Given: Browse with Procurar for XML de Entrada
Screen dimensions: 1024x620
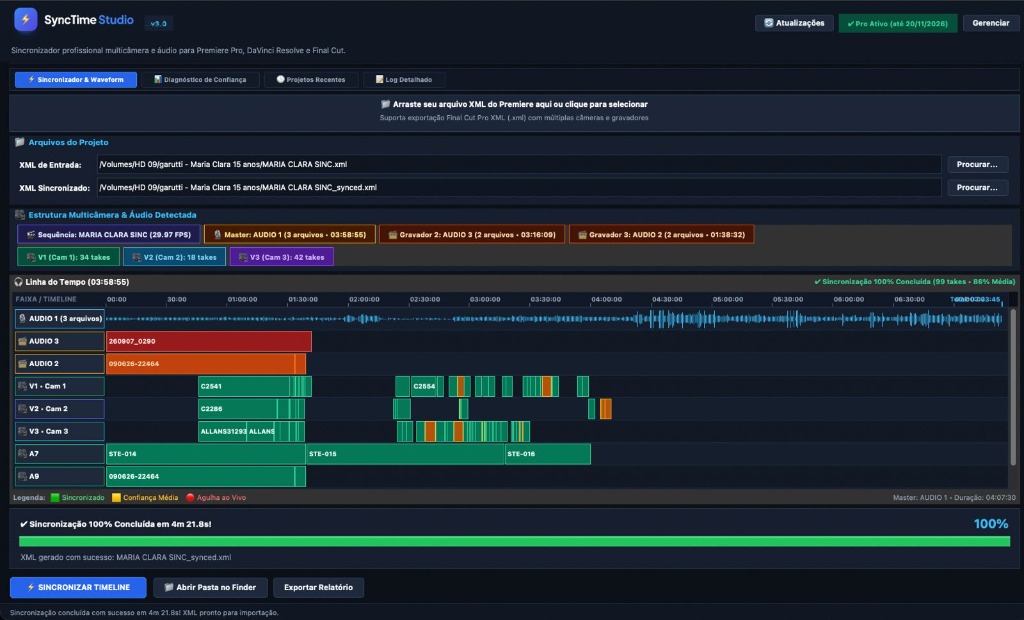Looking at the screenshot, I should [977, 165].
